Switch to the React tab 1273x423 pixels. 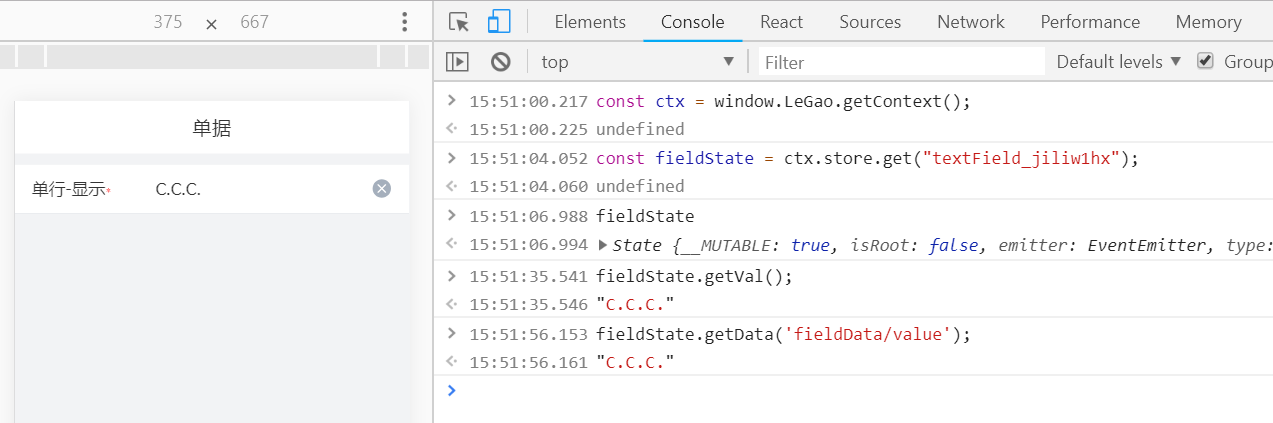pyautogui.click(x=781, y=22)
